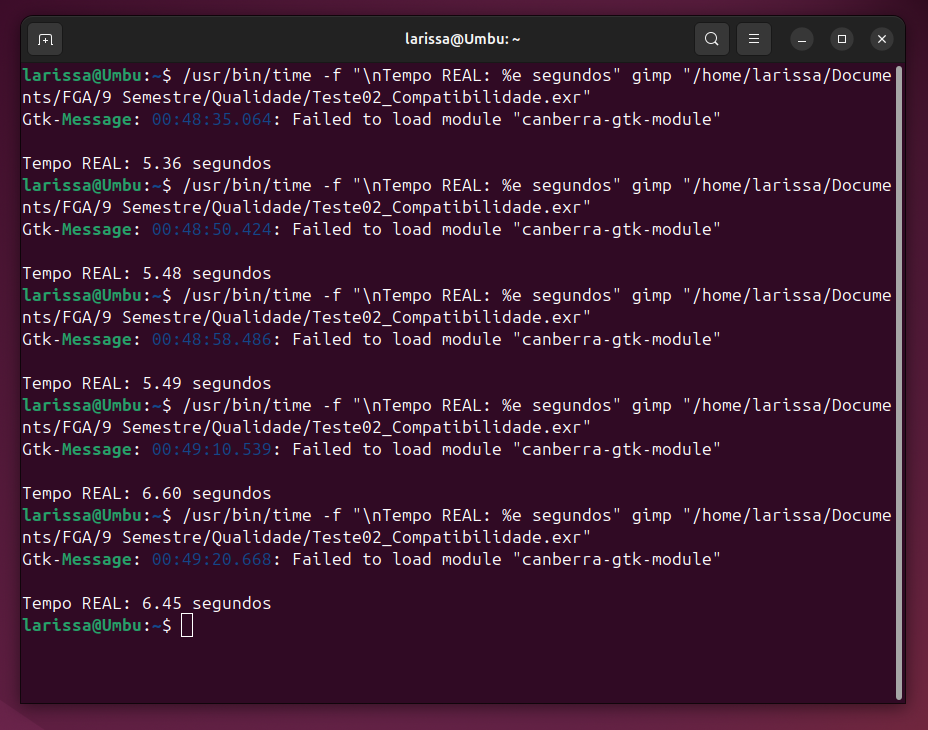The height and width of the screenshot is (730, 928).
Task: Open the hamburger main menu
Action: coord(753,39)
